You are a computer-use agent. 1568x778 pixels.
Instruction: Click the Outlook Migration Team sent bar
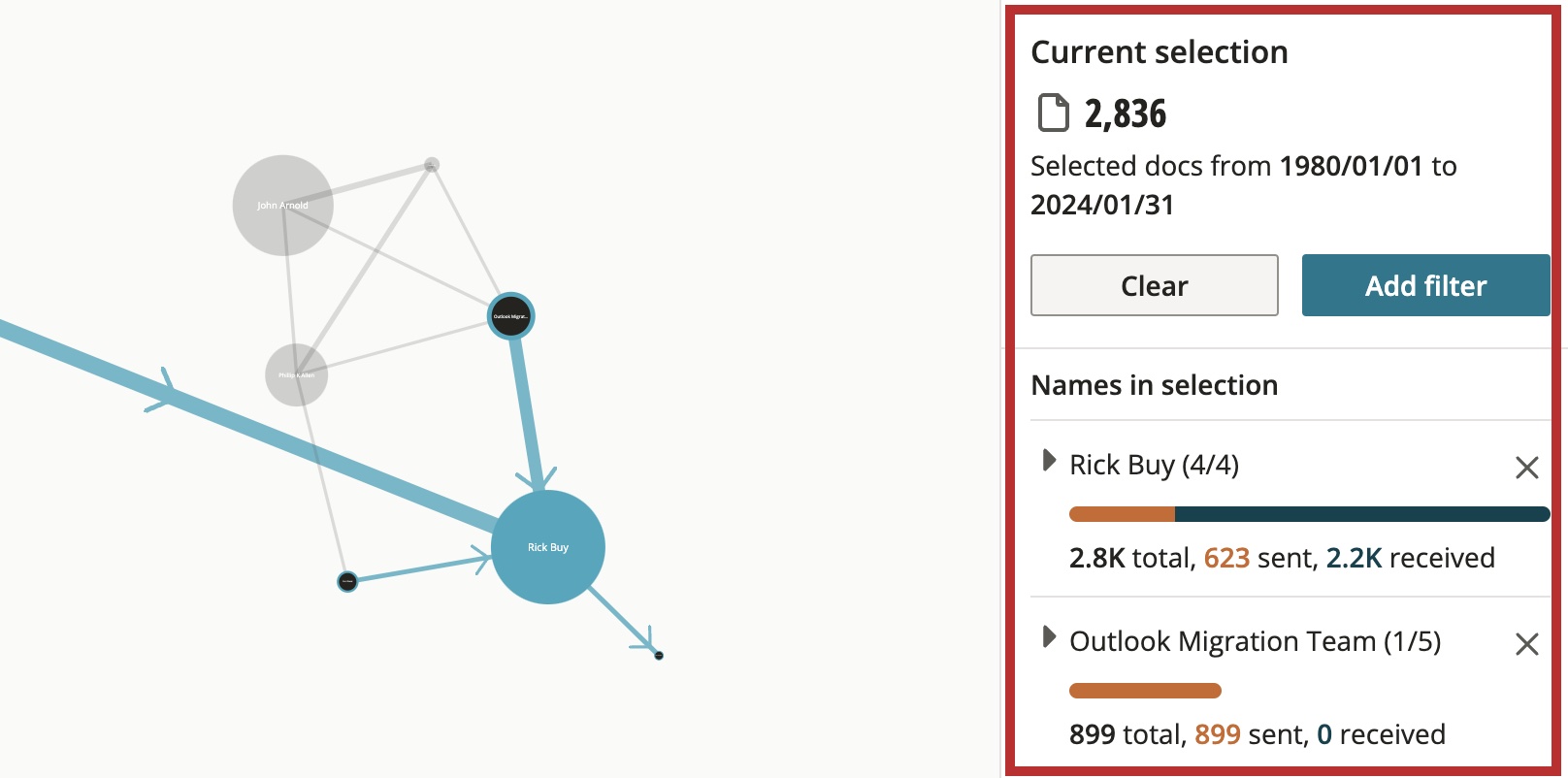point(1145,691)
